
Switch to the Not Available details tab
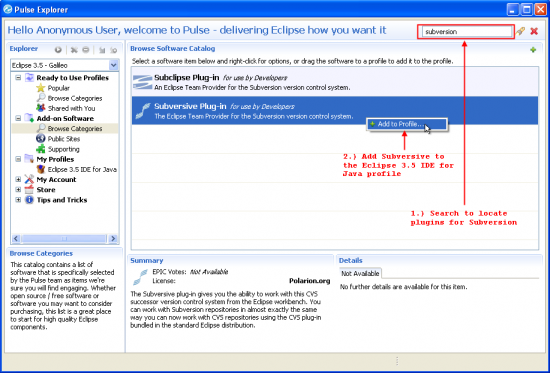point(360,273)
